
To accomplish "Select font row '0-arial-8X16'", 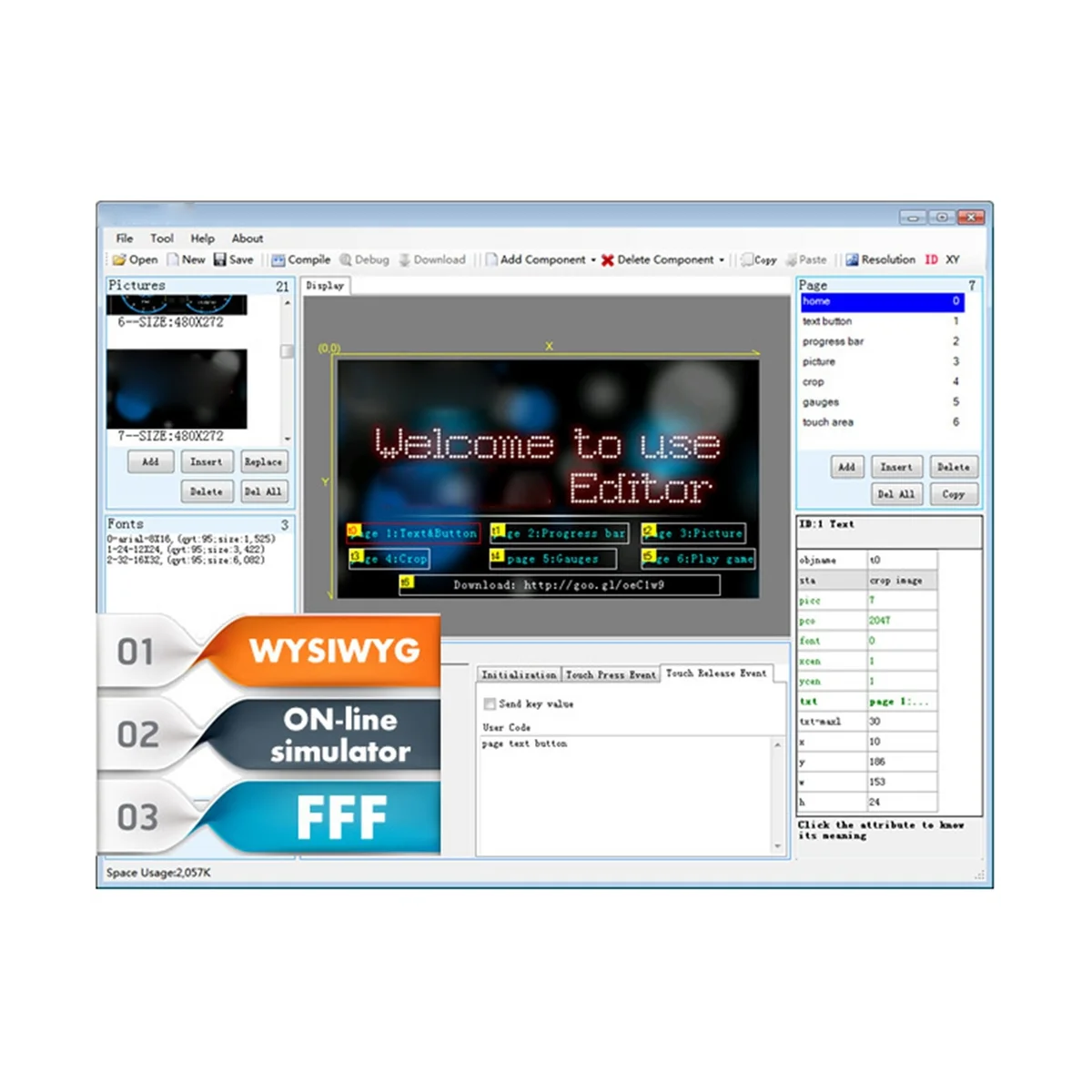I will click(x=191, y=539).
